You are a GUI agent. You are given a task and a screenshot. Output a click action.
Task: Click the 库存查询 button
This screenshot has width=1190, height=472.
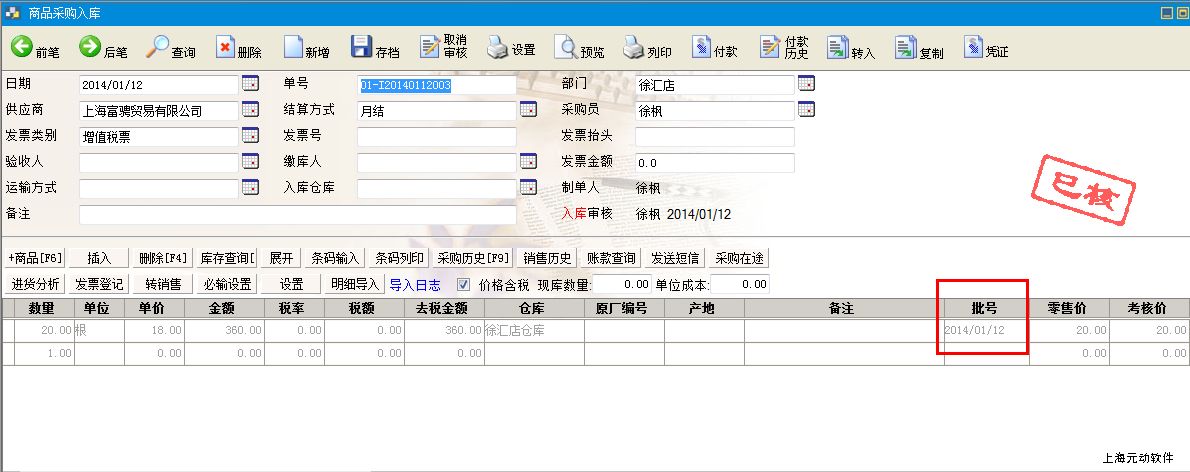(x=226, y=258)
